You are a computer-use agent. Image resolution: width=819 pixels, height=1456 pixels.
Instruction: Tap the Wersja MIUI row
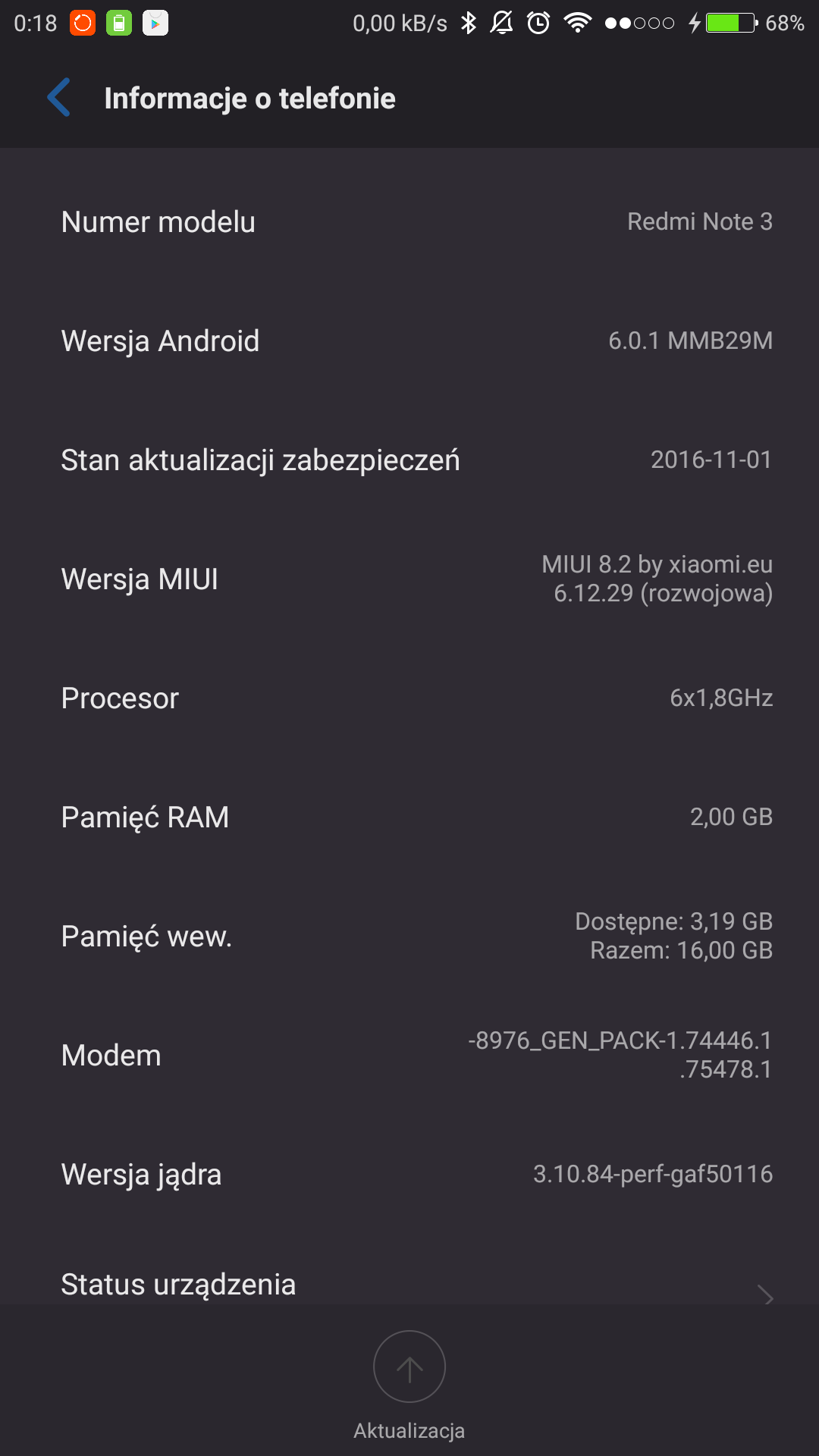(x=409, y=579)
